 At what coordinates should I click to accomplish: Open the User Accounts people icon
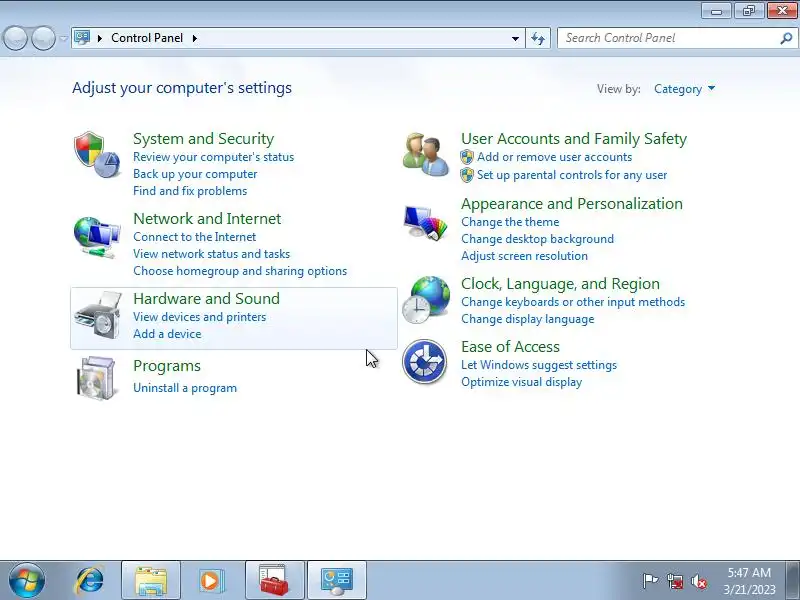pyautogui.click(x=426, y=155)
